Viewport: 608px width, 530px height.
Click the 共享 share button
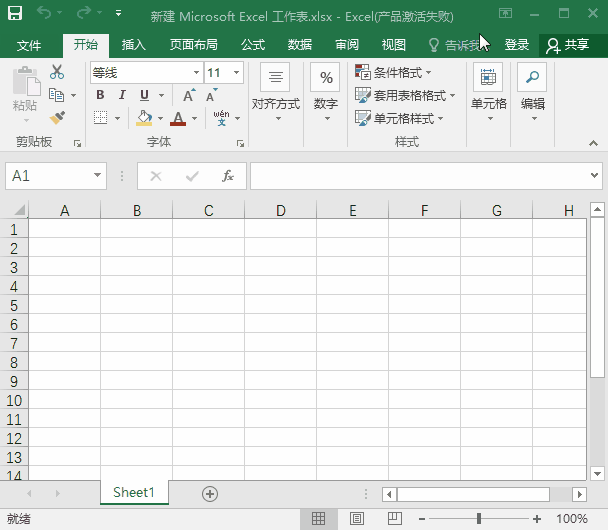point(568,45)
